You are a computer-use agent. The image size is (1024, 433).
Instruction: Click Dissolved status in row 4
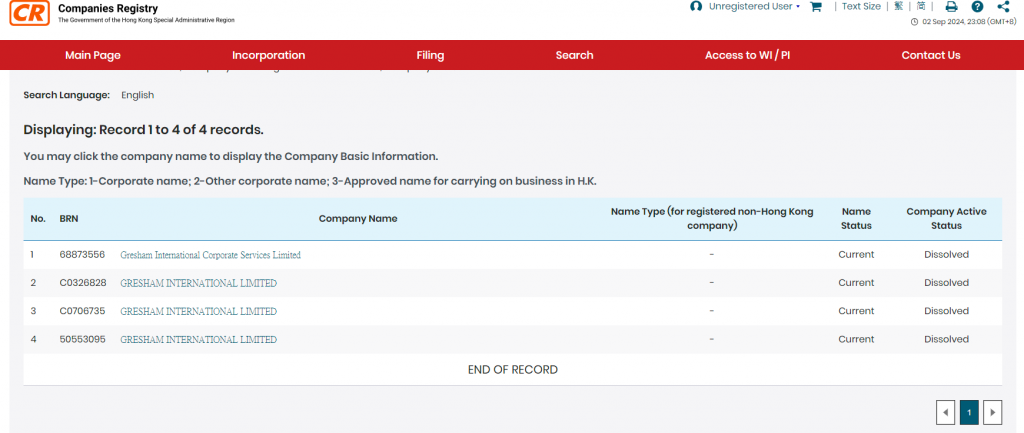[946, 339]
